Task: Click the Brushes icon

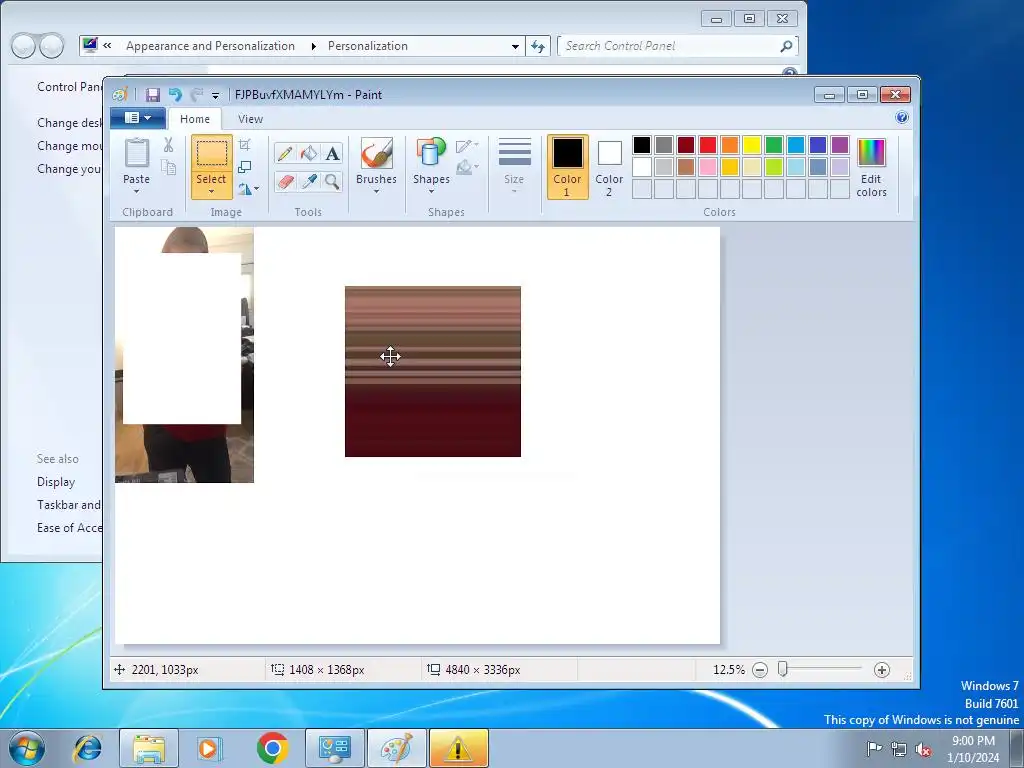Action: point(377,154)
